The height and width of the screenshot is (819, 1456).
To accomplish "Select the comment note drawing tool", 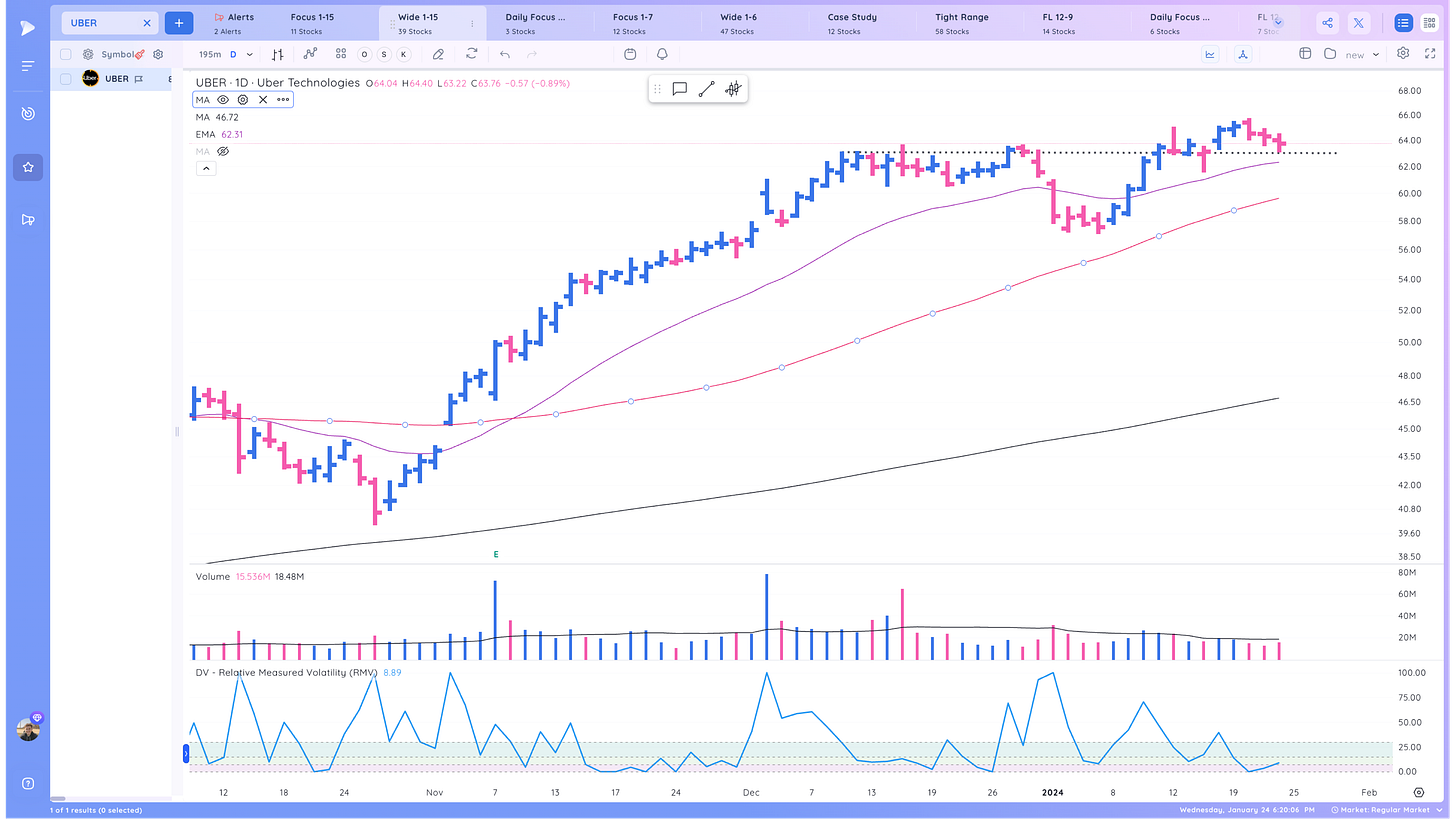I will (679, 89).
